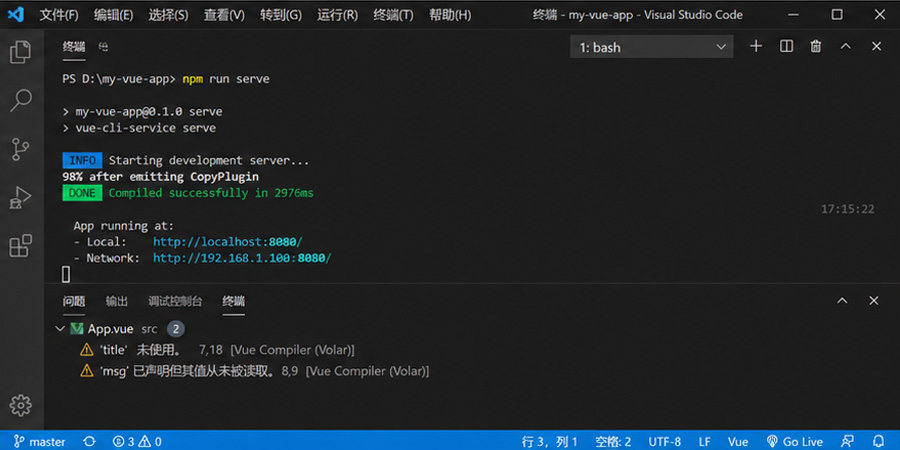Open the Extensions view
The height and width of the screenshot is (450, 900).
tap(21, 246)
